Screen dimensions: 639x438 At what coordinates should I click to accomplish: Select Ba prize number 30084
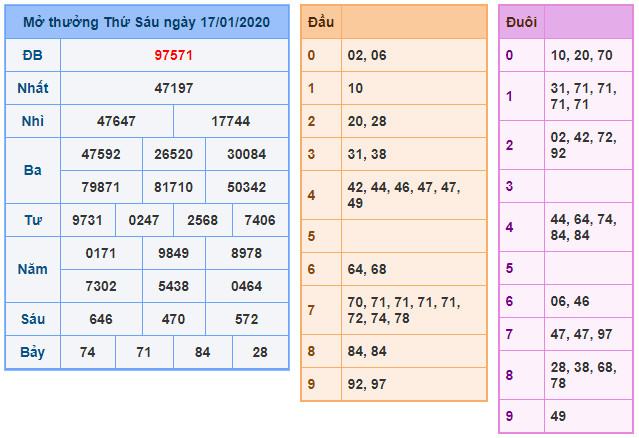pyautogui.click(x=247, y=154)
